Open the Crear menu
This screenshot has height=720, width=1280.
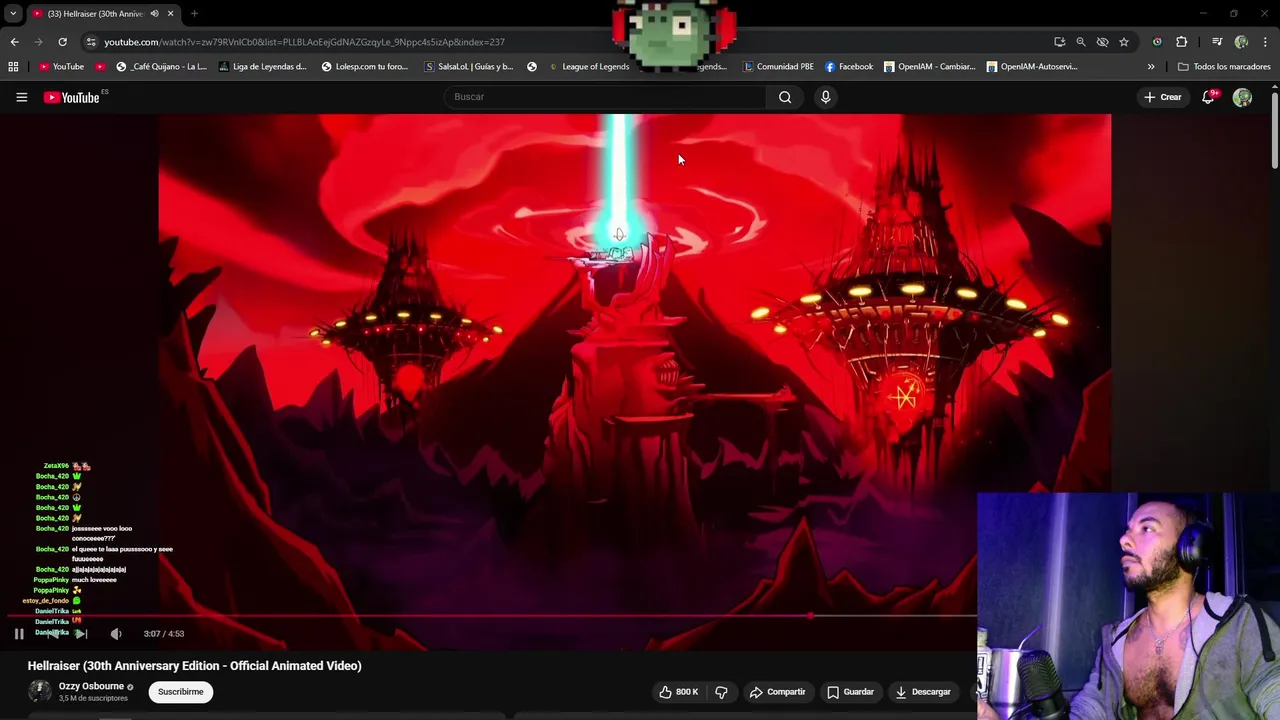tap(1163, 97)
